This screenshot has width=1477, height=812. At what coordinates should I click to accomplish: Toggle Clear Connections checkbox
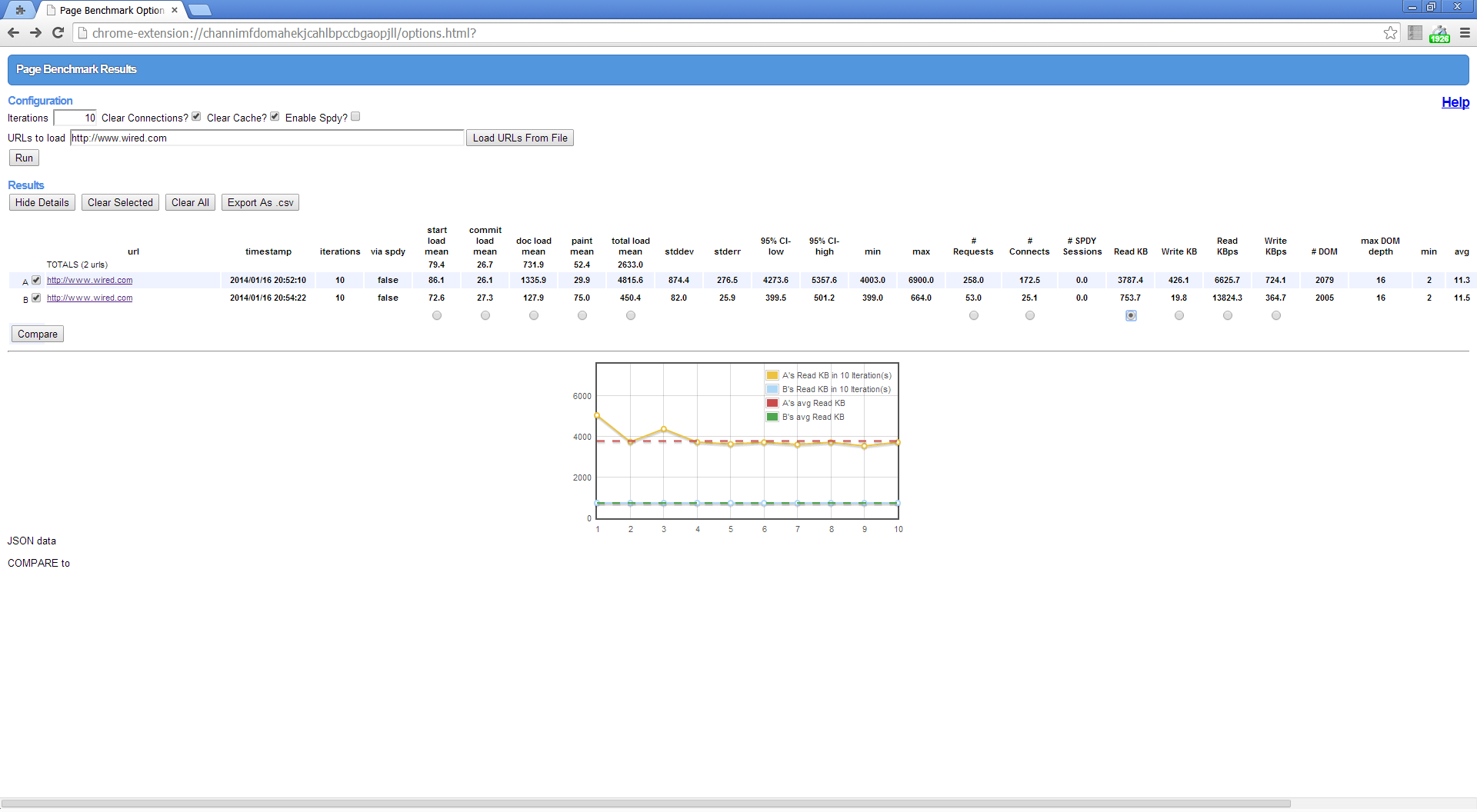click(196, 117)
